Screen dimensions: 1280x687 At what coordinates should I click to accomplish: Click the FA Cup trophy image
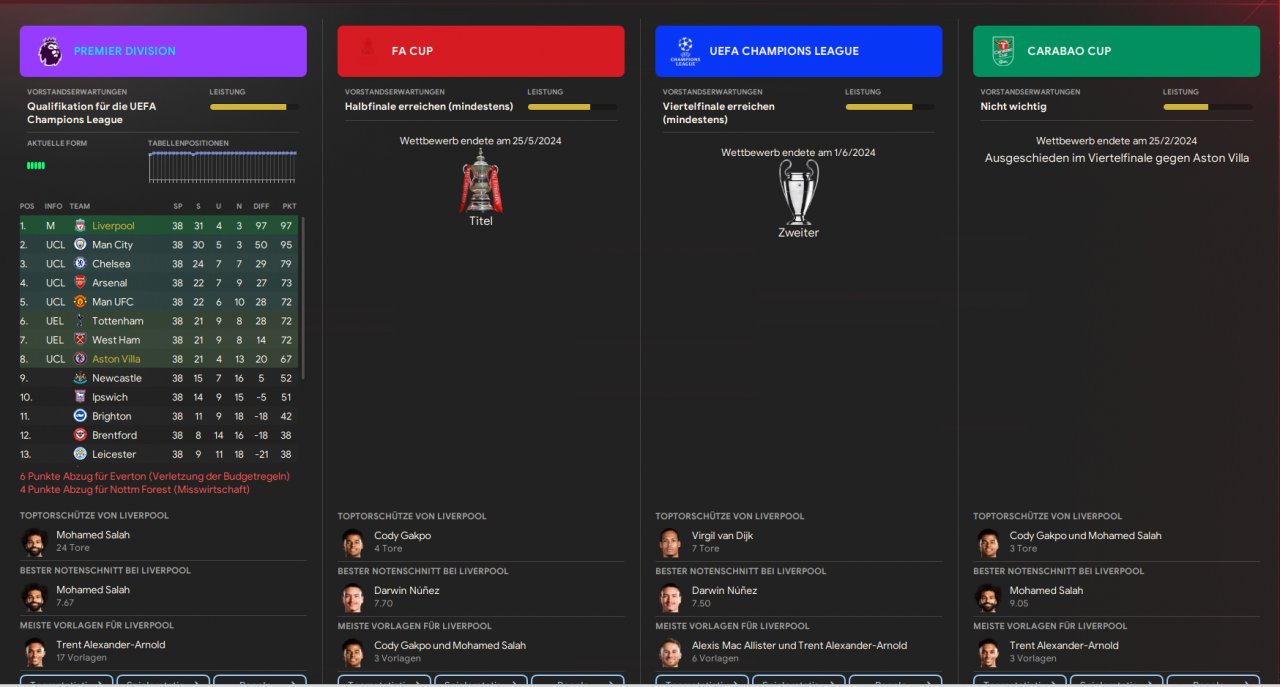click(x=481, y=181)
